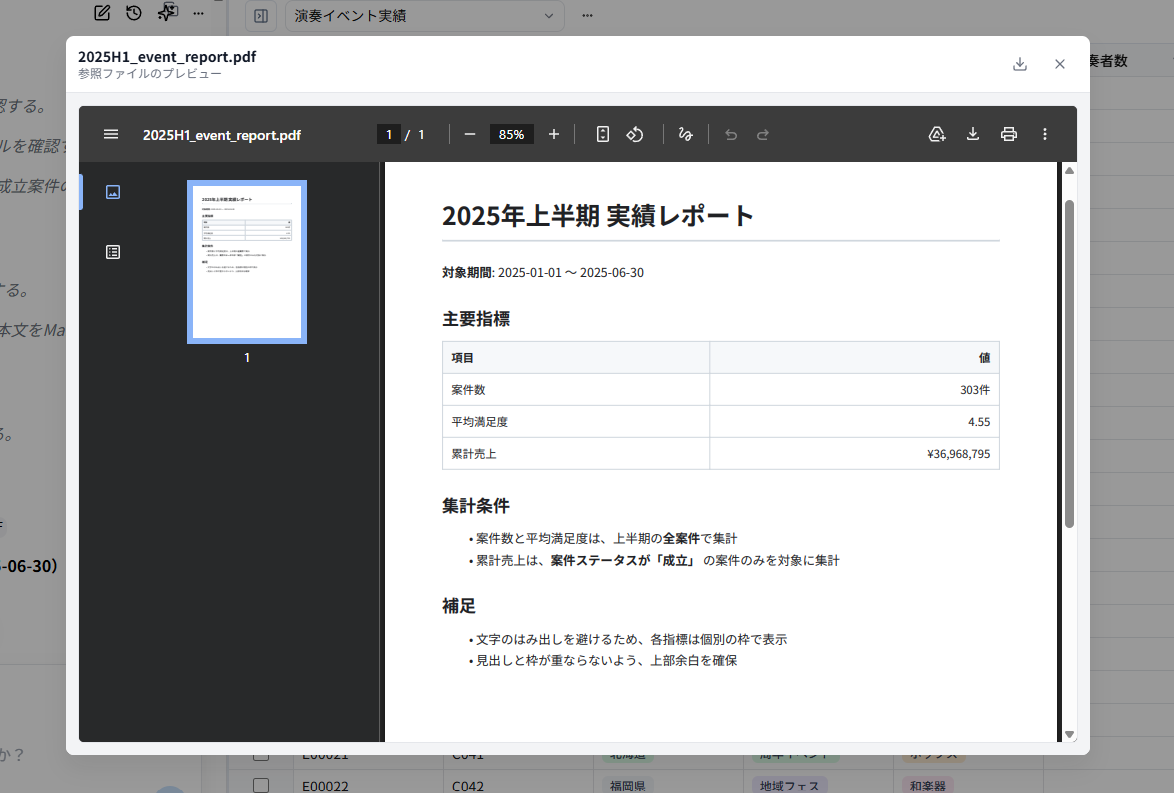Open PDF viewer sidebar hamburger menu
This screenshot has width=1174, height=793.
click(111, 135)
